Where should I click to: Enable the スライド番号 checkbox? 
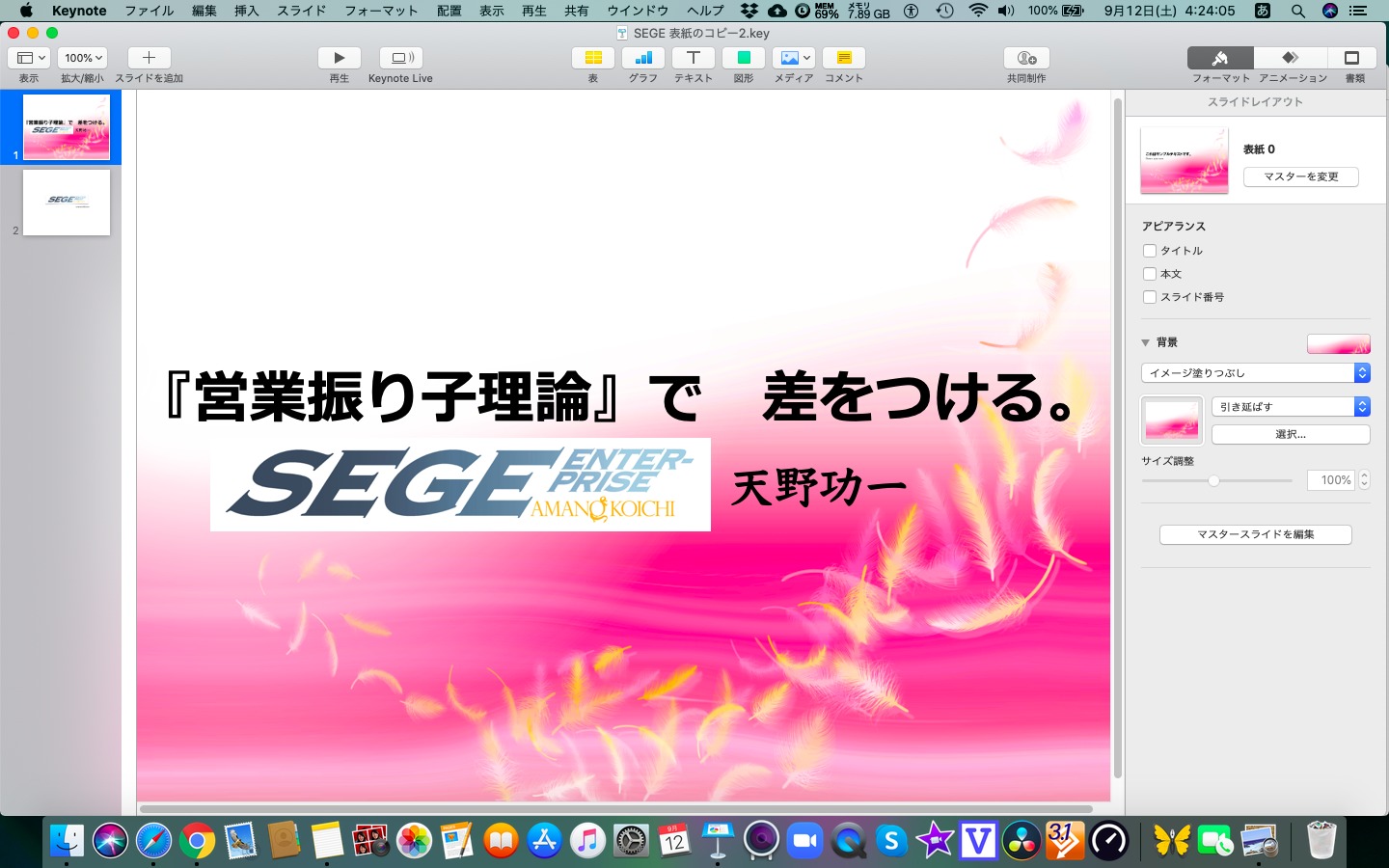coord(1150,297)
